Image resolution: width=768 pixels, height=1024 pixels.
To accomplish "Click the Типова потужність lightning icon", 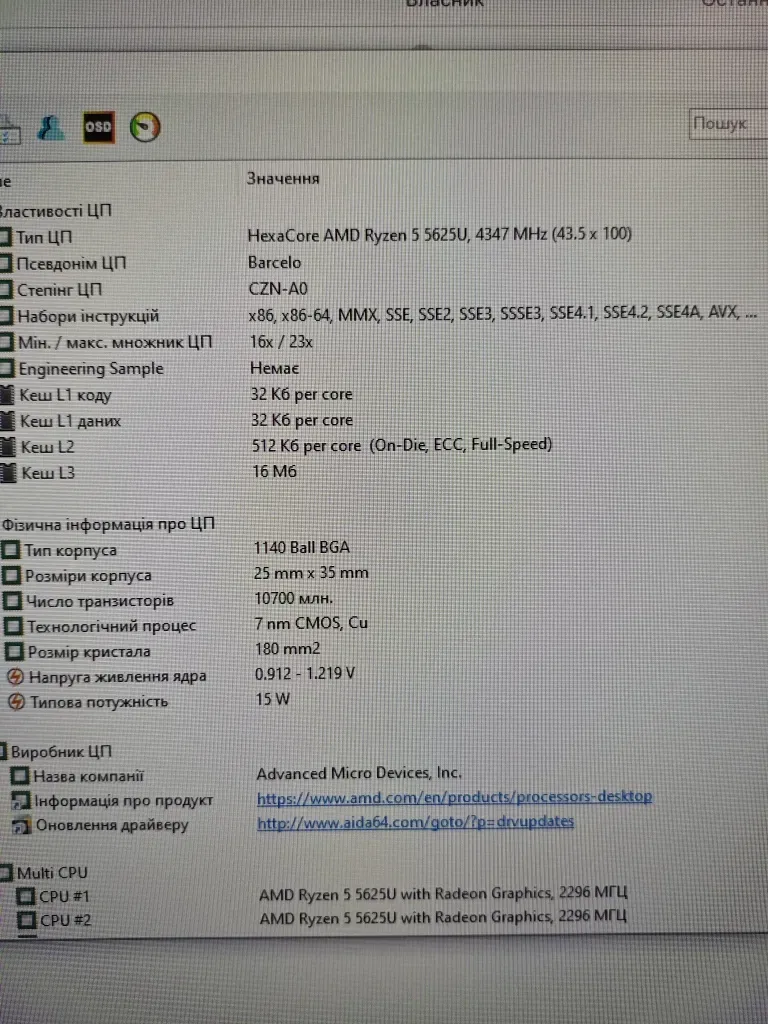I will coord(17,702).
